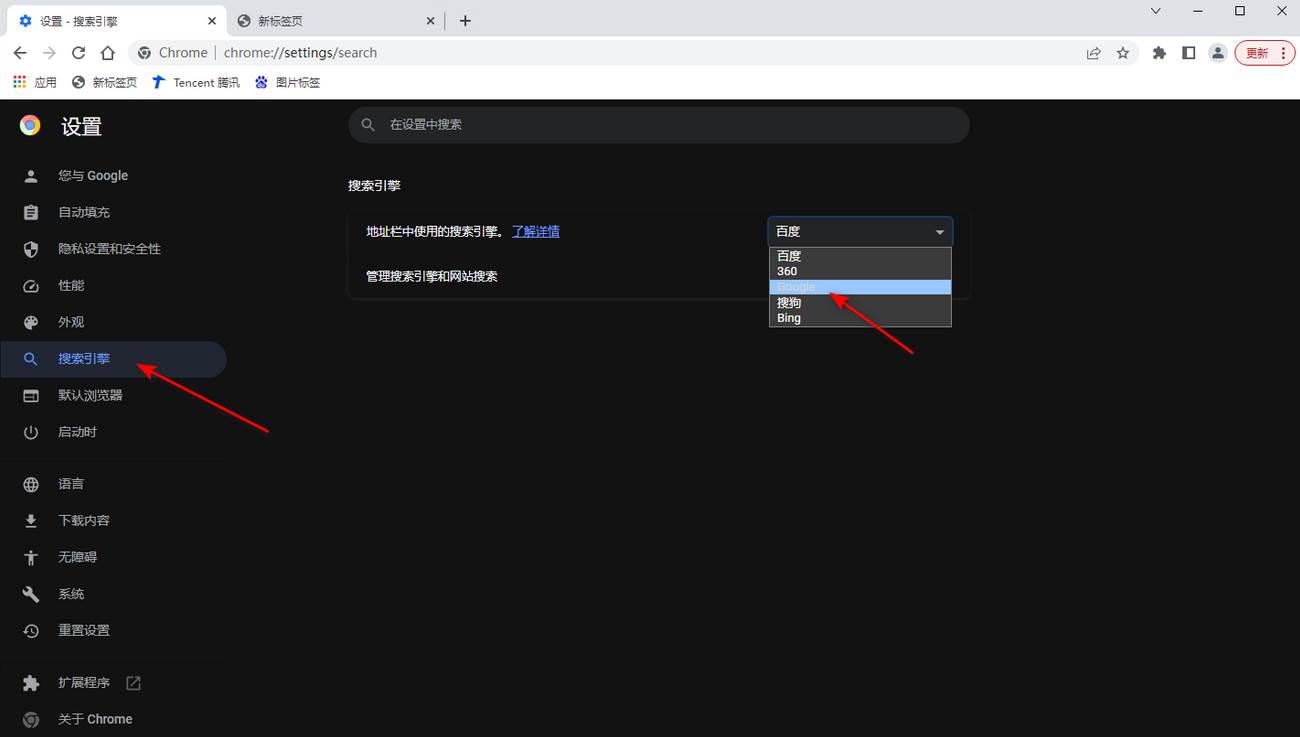This screenshot has width=1300, height=737.
Task: Select 搜索引擎 in the sidebar
Action: (113, 359)
